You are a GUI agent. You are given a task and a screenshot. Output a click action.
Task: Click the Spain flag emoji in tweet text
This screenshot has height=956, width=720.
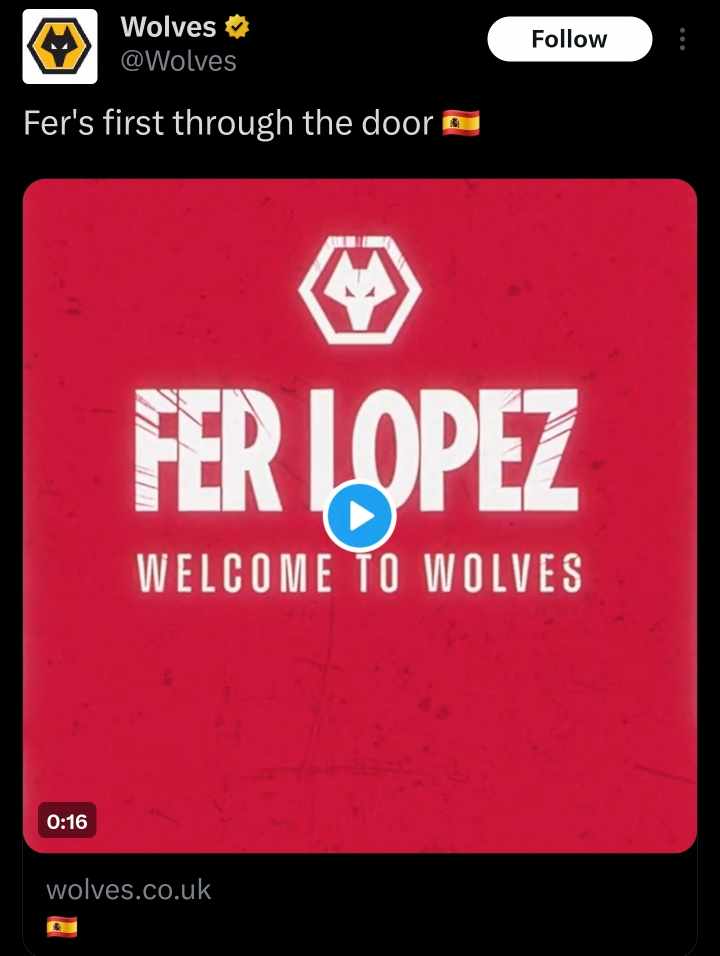[461, 123]
